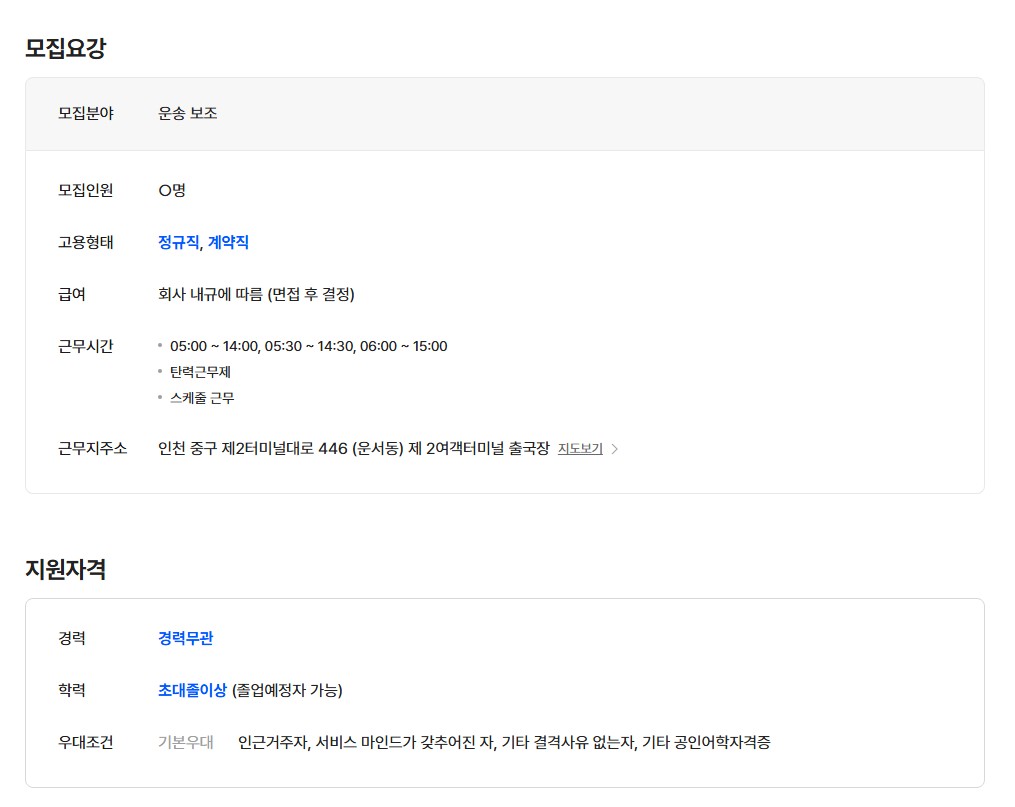The image size is (1015, 807).
Task: Click the gray 기본우대 label
Action: (186, 742)
